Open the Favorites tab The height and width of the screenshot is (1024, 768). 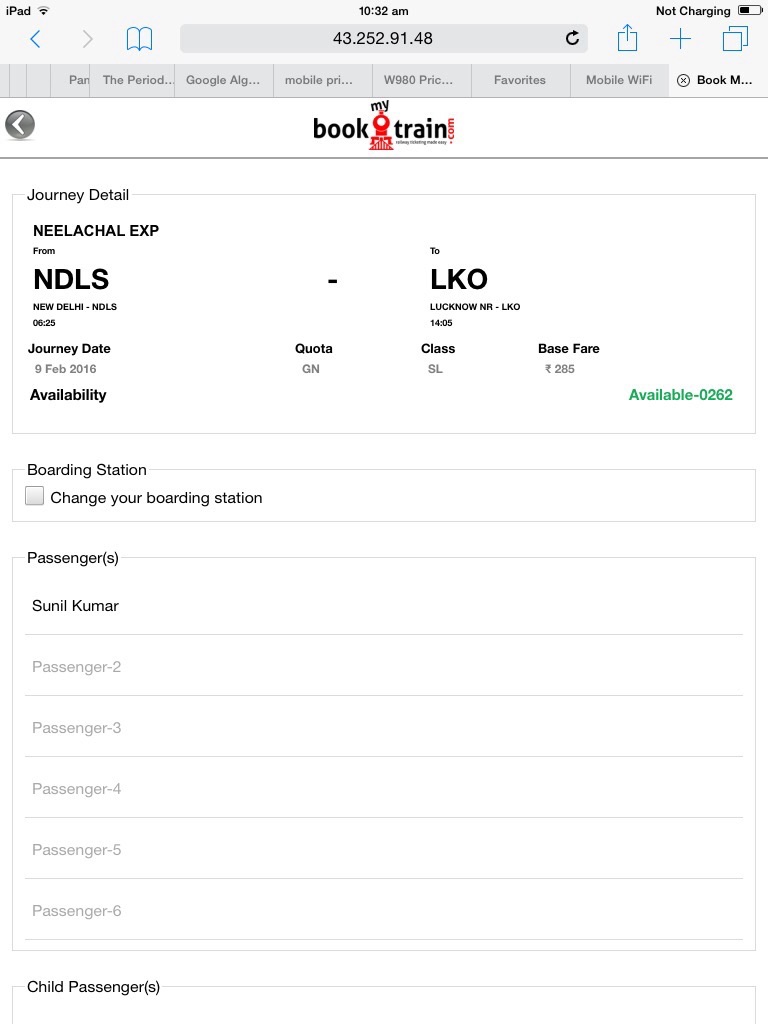tap(520, 80)
